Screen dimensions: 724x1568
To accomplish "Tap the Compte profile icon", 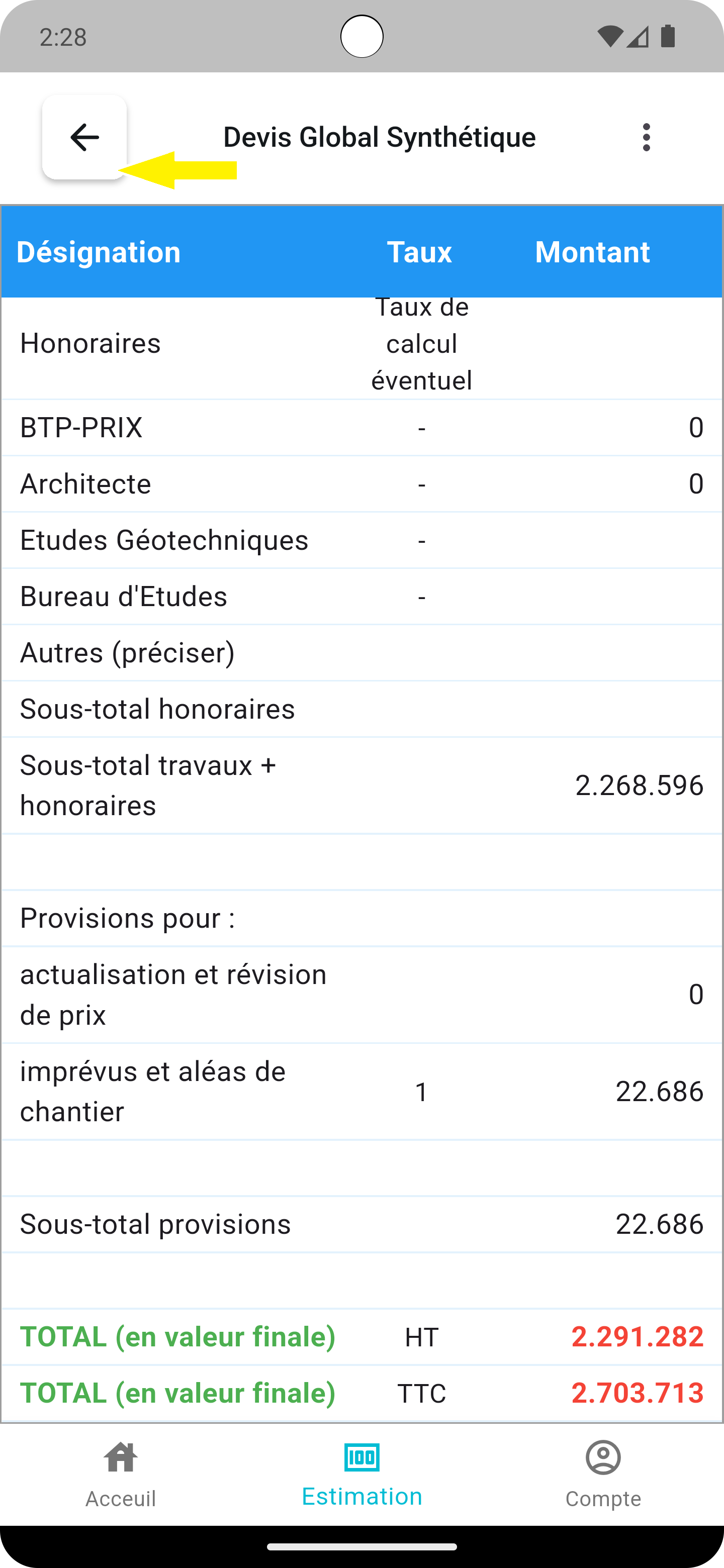I will pyautogui.click(x=603, y=1457).
